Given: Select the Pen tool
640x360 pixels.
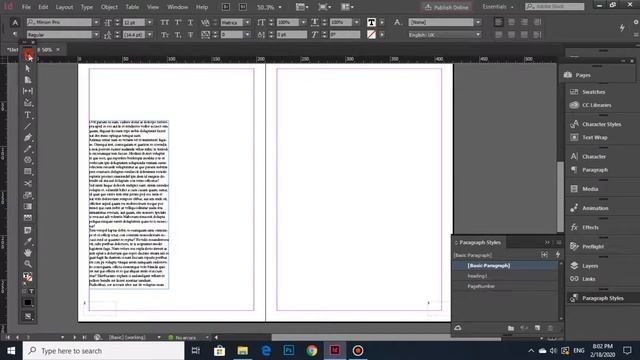Looking at the screenshot, I should (27, 138).
